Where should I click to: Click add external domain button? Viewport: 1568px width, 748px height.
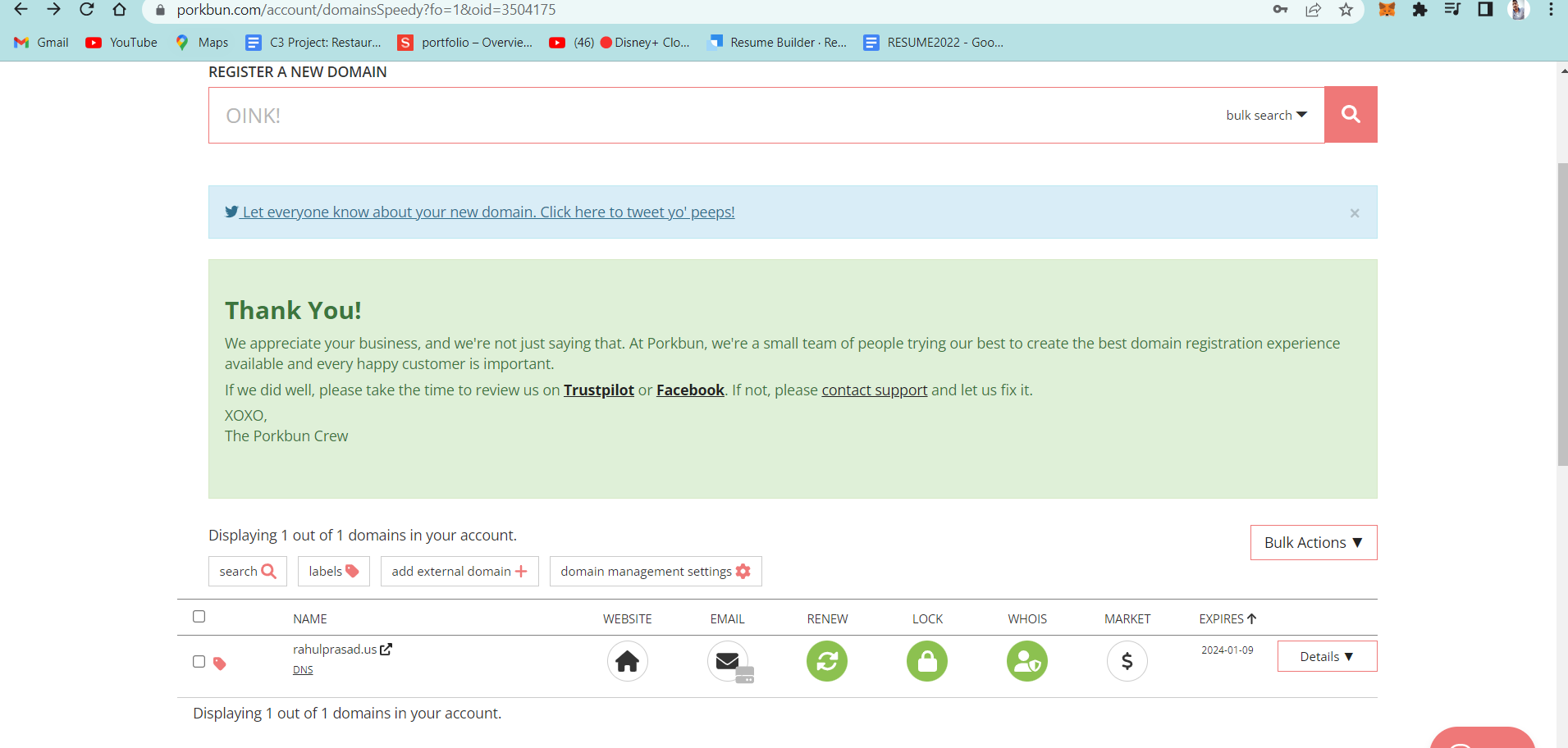[459, 572]
